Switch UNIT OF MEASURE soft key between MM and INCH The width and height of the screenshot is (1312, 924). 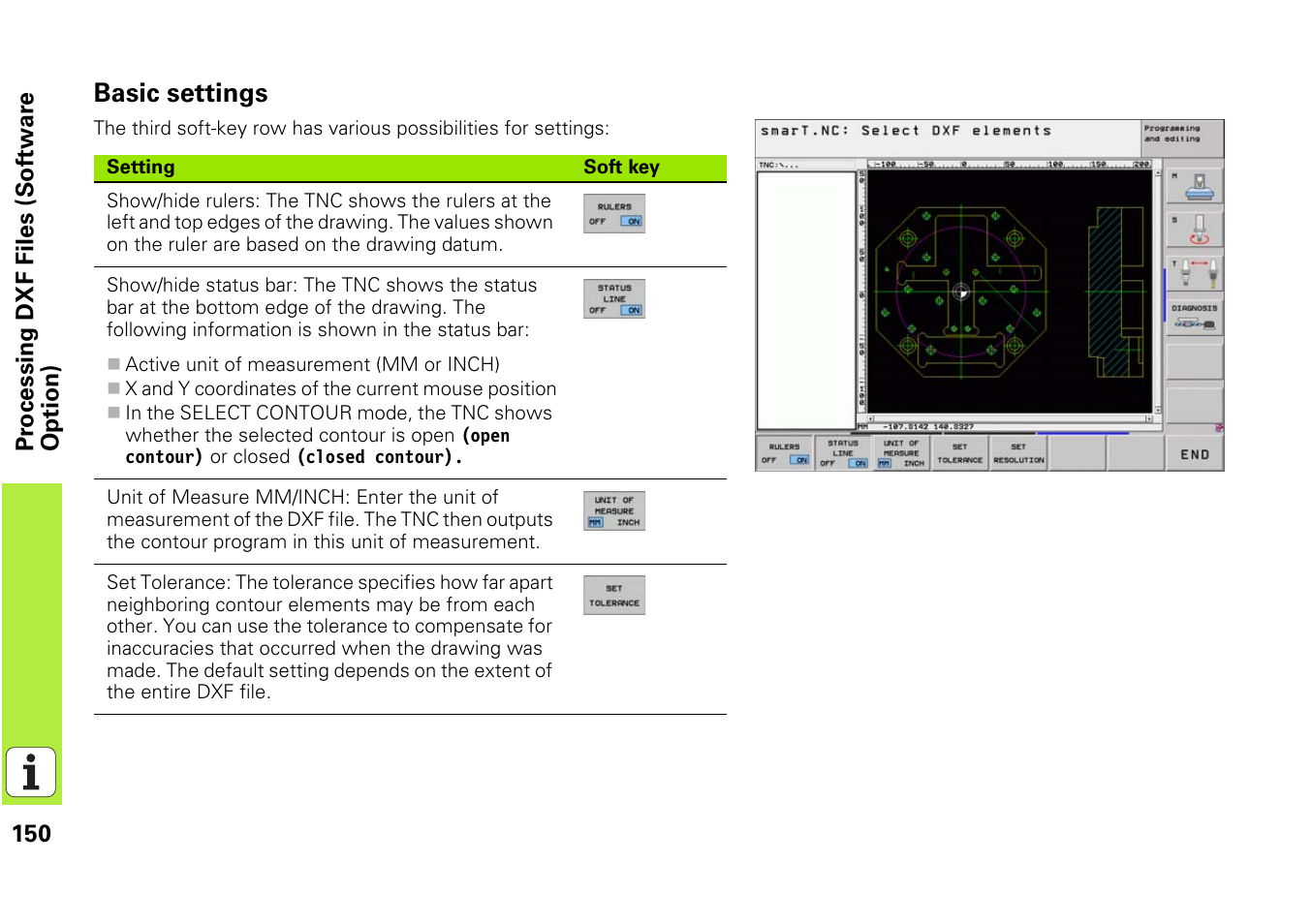click(x=901, y=453)
